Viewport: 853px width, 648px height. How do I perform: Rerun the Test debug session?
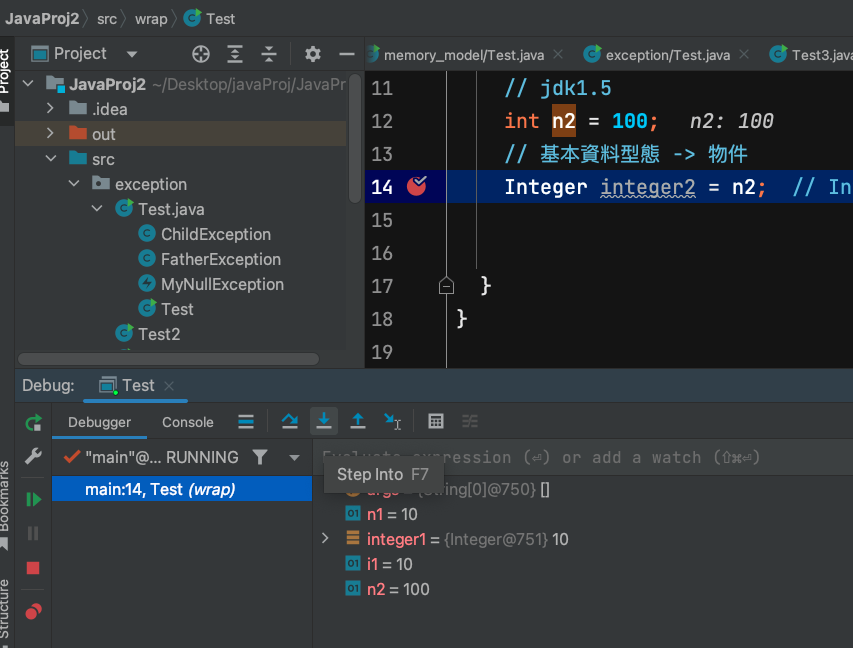(x=33, y=423)
